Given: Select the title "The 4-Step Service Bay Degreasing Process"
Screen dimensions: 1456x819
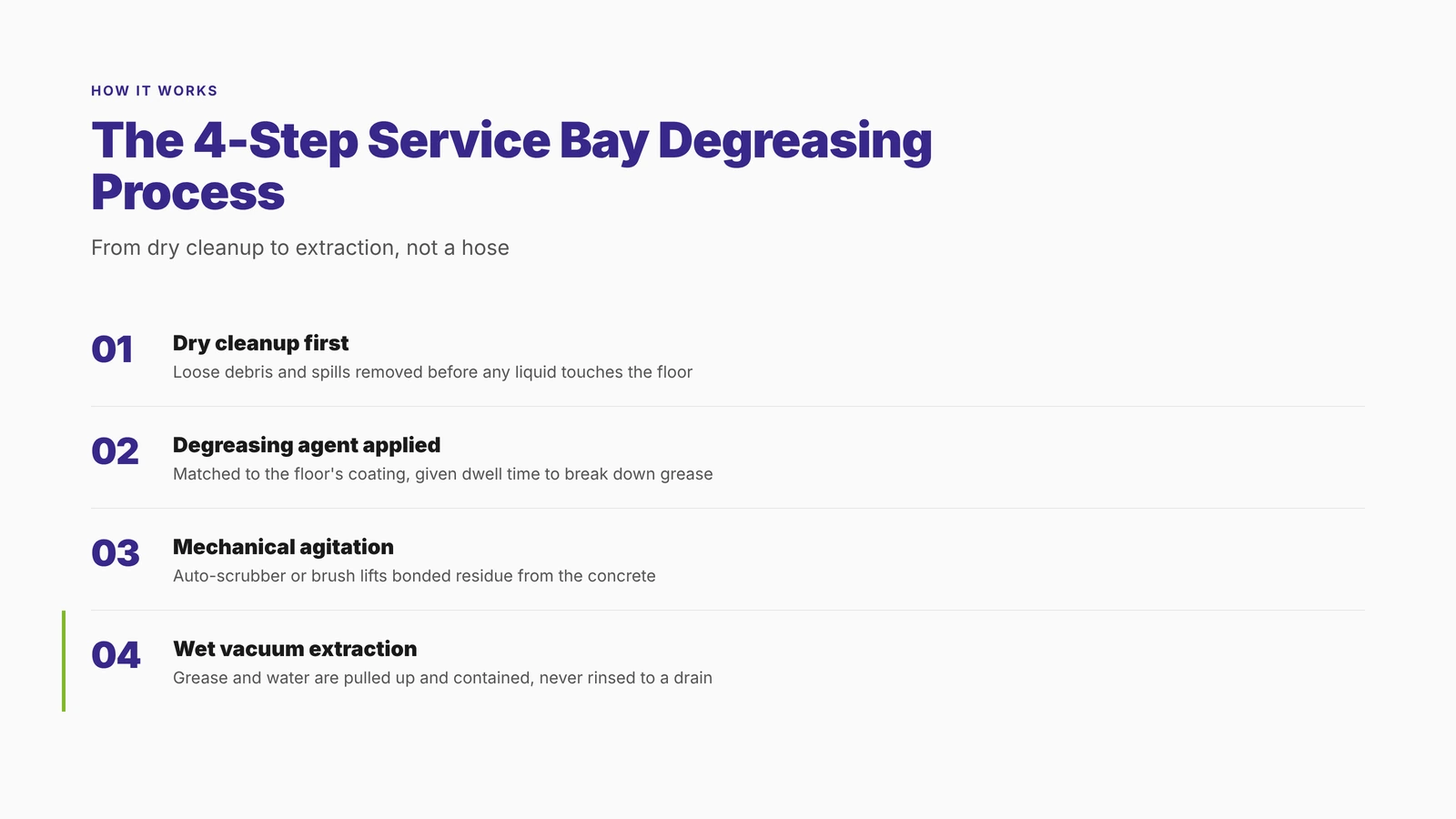Looking at the screenshot, I should pyautogui.click(x=511, y=166).
